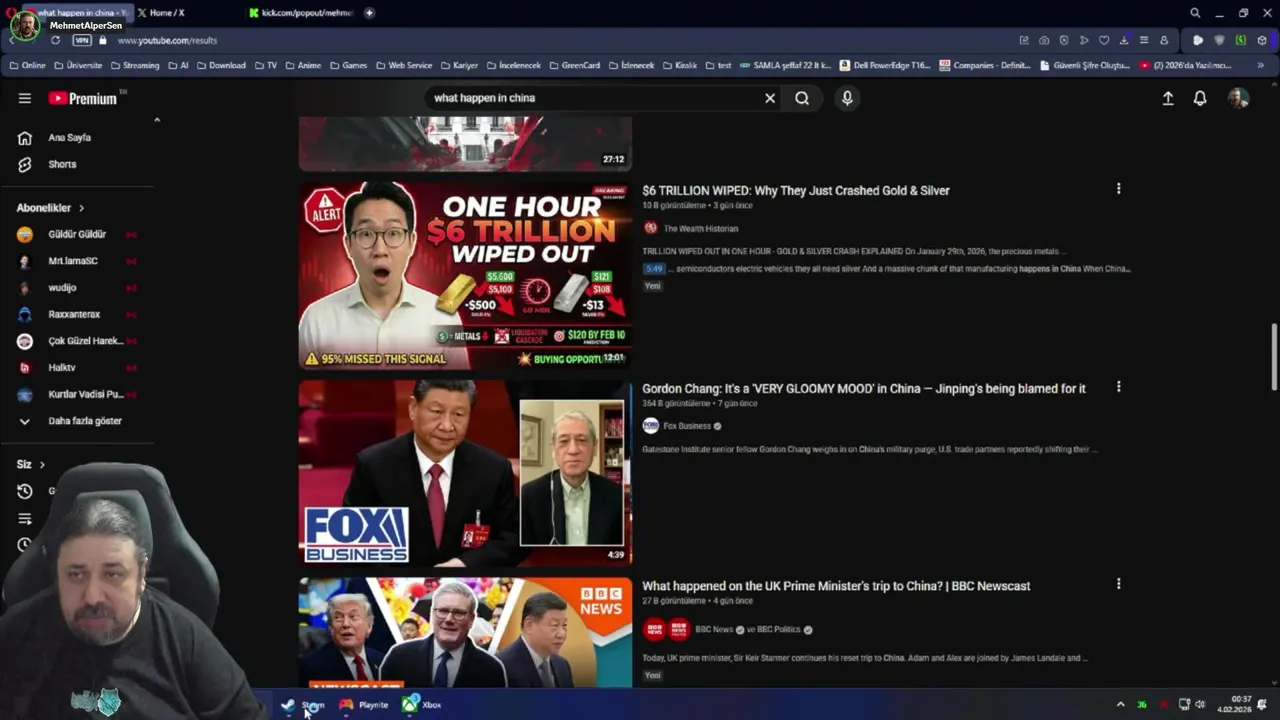Screen dimensions: 1280x720
Task: Open the Create upload icon
Action: pos(1168,98)
